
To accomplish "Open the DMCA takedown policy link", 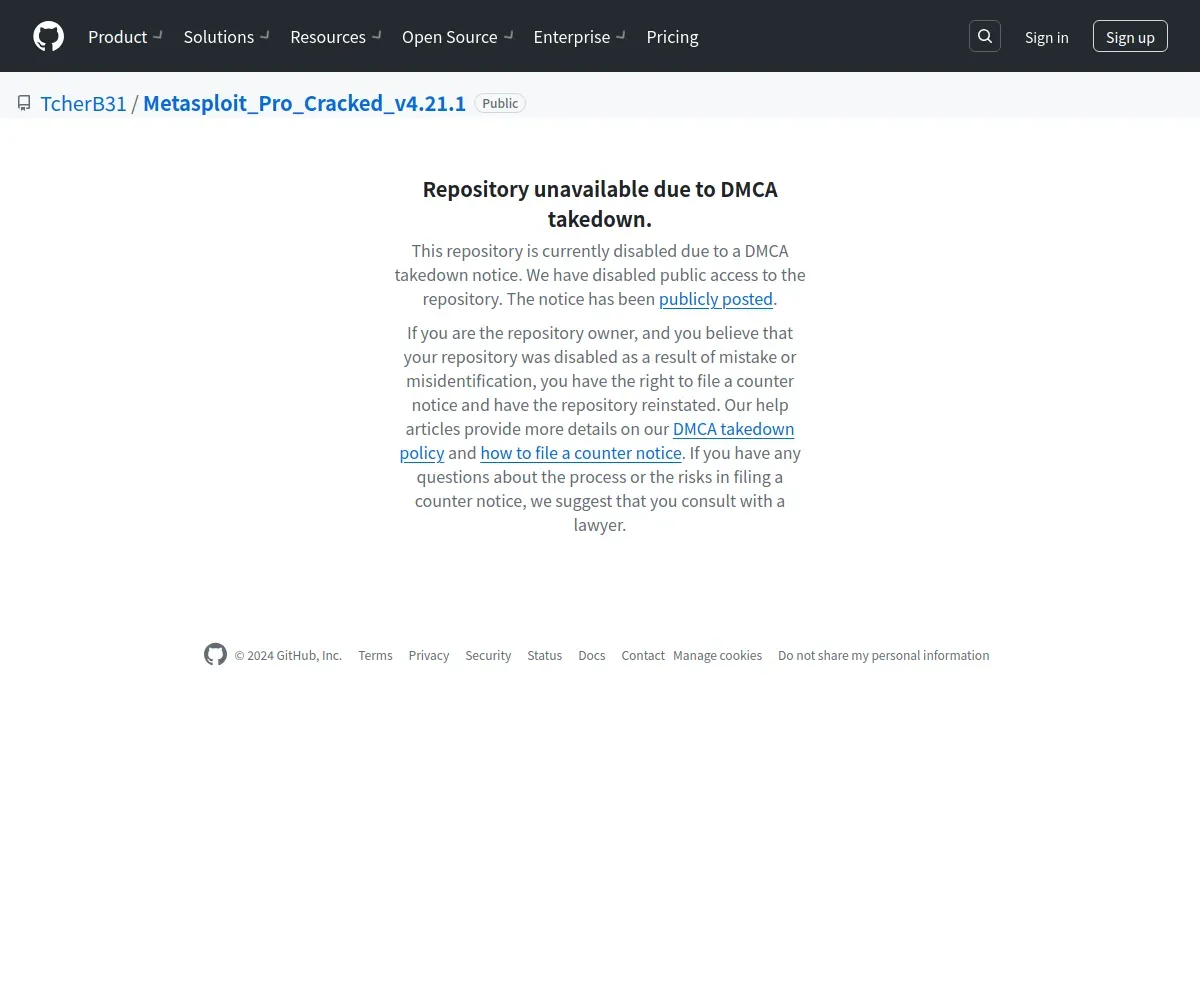I will (597, 441).
